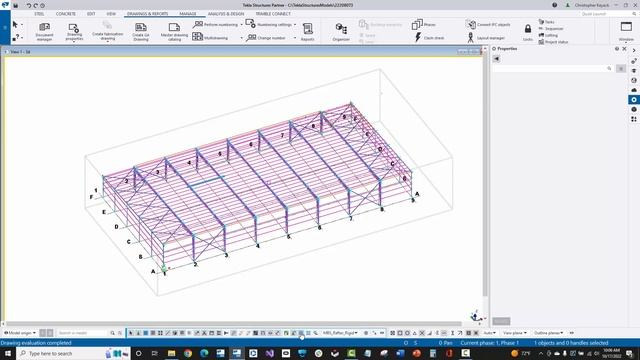Click the save icon in title bar

tap(16, 6)
